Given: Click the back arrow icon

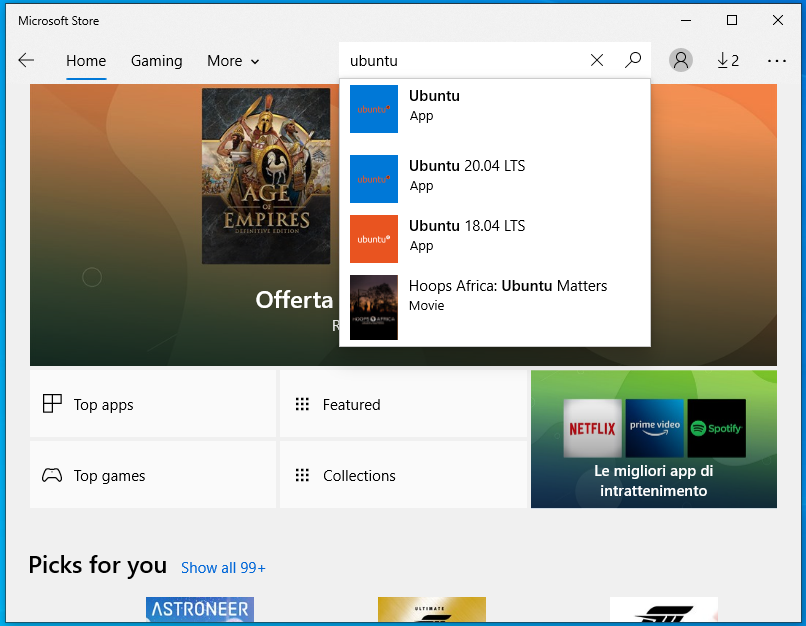Looking at the screenshot, I should click(x=26, y=60).
